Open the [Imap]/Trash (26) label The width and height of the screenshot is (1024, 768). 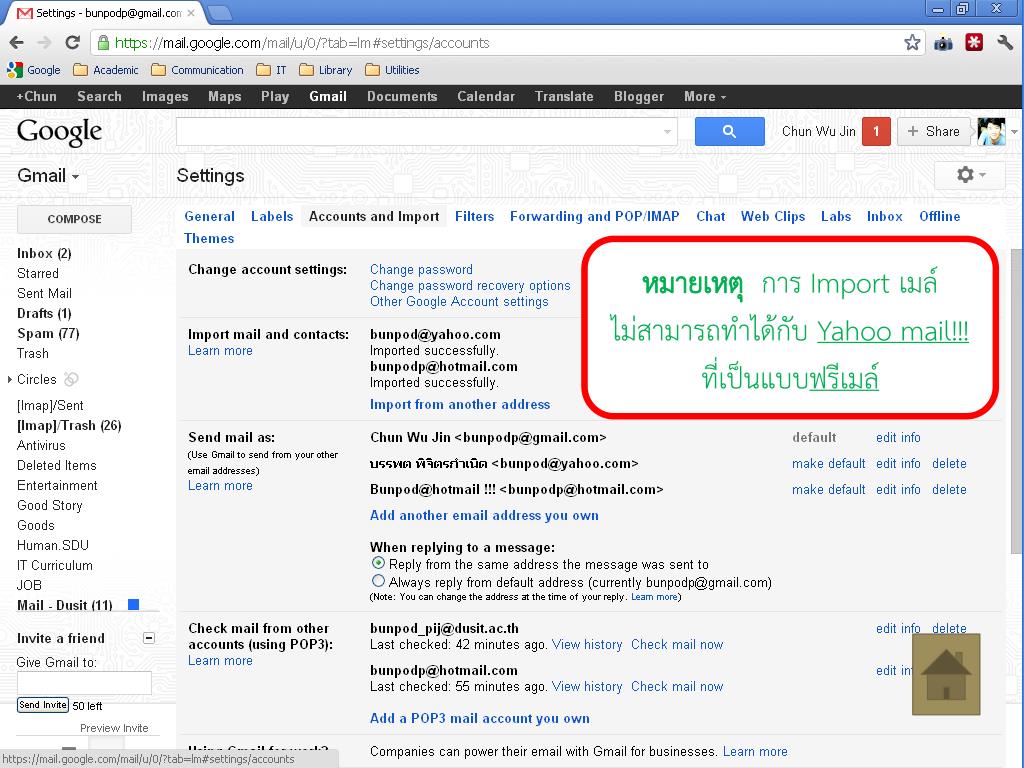[x=69, y=426]
